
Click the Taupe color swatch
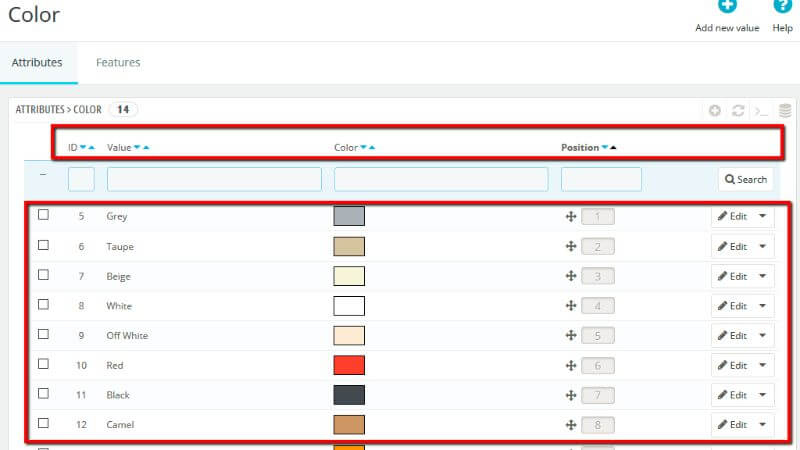click(349, 246)
